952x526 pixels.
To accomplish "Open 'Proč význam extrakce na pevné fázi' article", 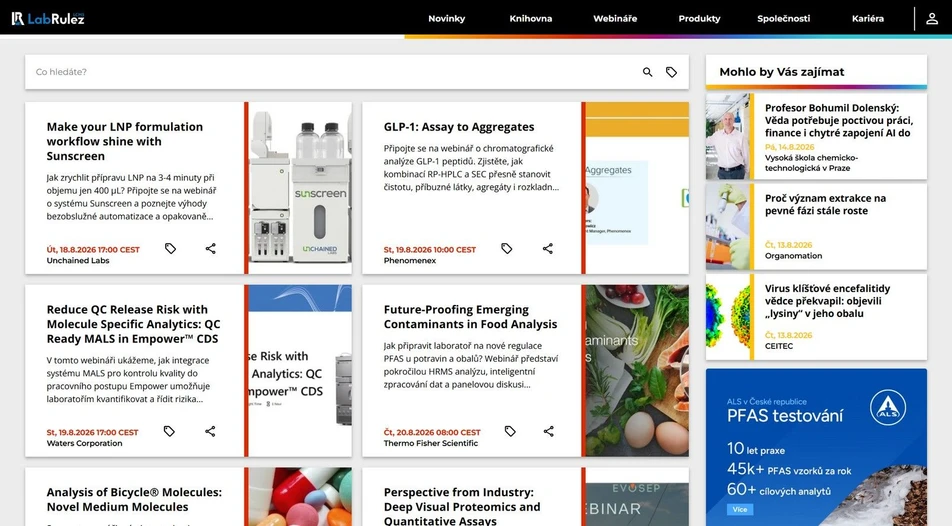I will (x=824, y=205).
